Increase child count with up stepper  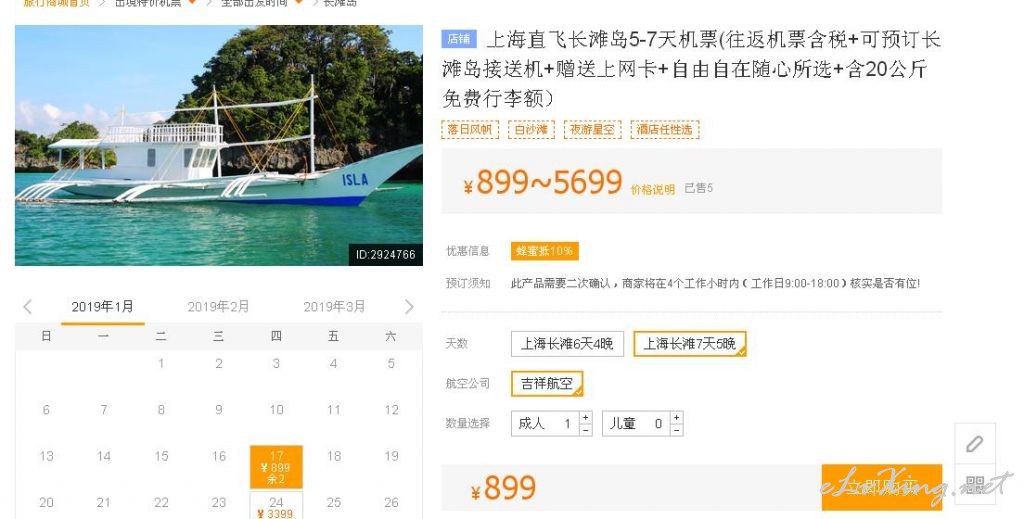pos(677,417)
